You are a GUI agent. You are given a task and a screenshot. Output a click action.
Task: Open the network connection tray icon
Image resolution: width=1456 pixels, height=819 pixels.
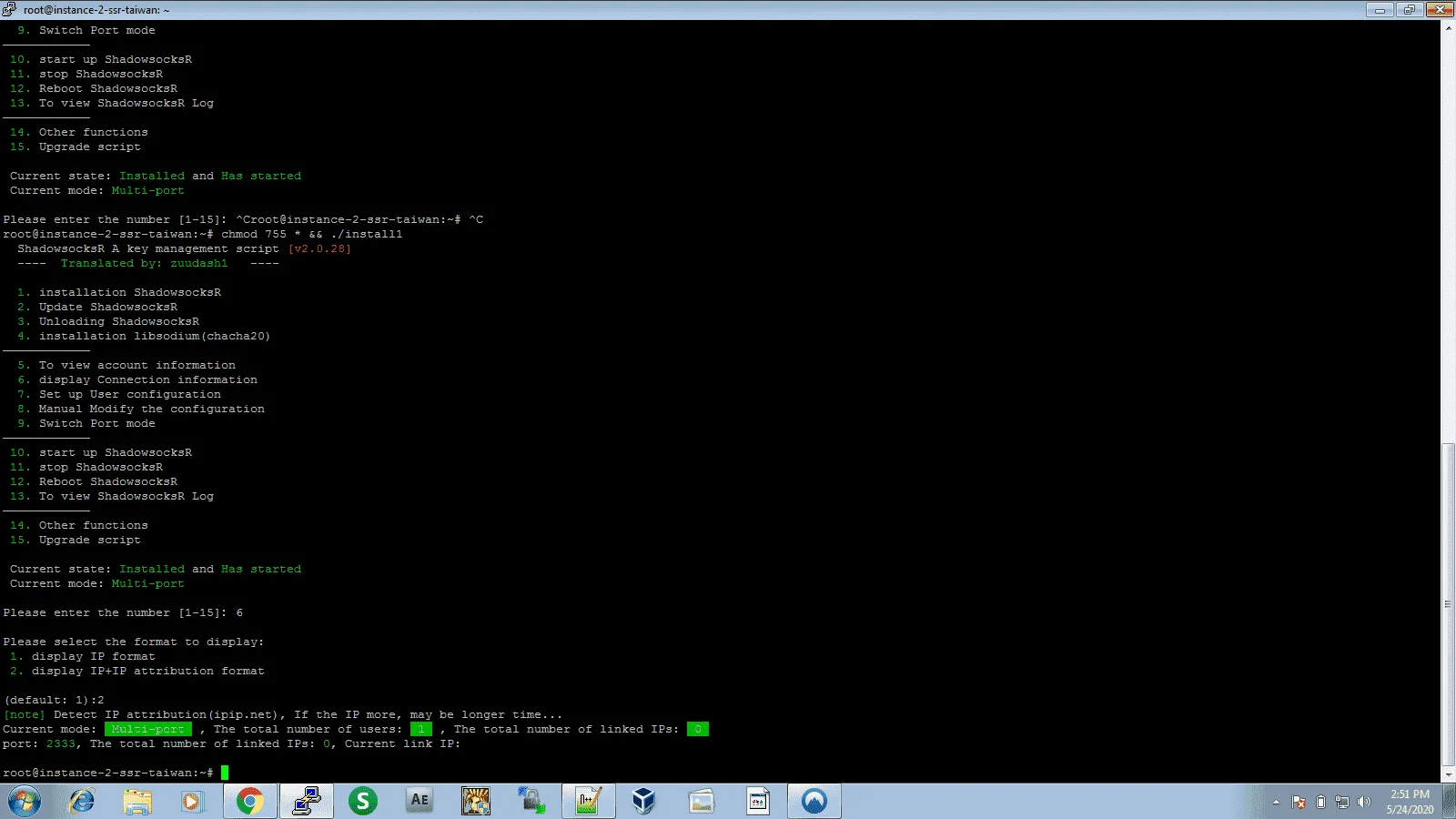coord(1342,803)
